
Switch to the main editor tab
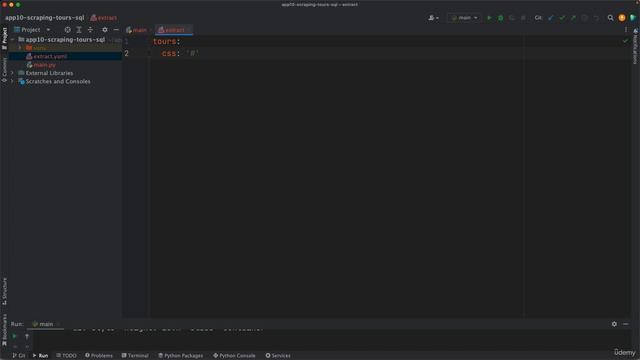137,30
